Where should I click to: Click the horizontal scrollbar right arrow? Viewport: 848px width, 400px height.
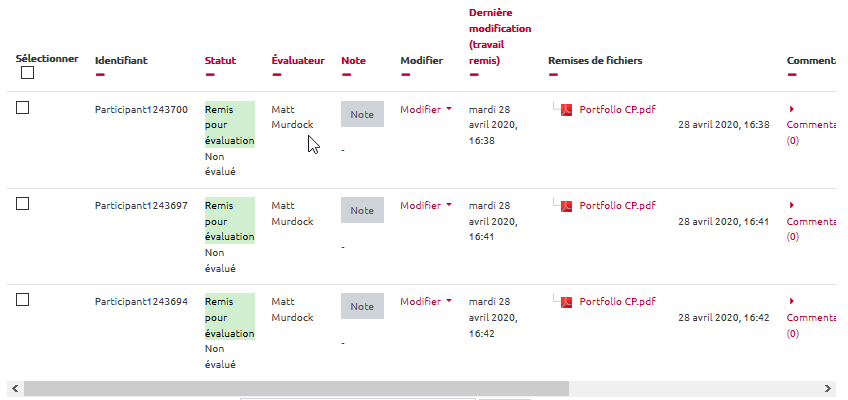[x=828, y=388]
